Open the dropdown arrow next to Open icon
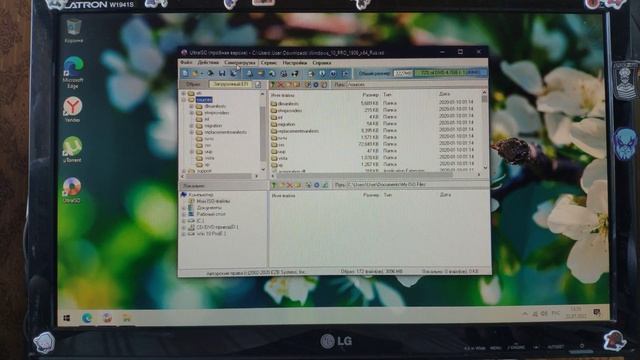 202,73
